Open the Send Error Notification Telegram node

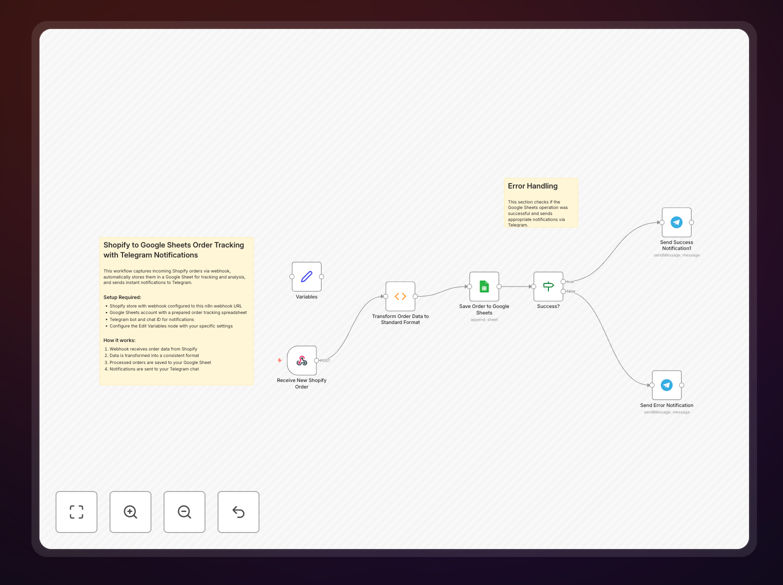click(x=667, y=385)
